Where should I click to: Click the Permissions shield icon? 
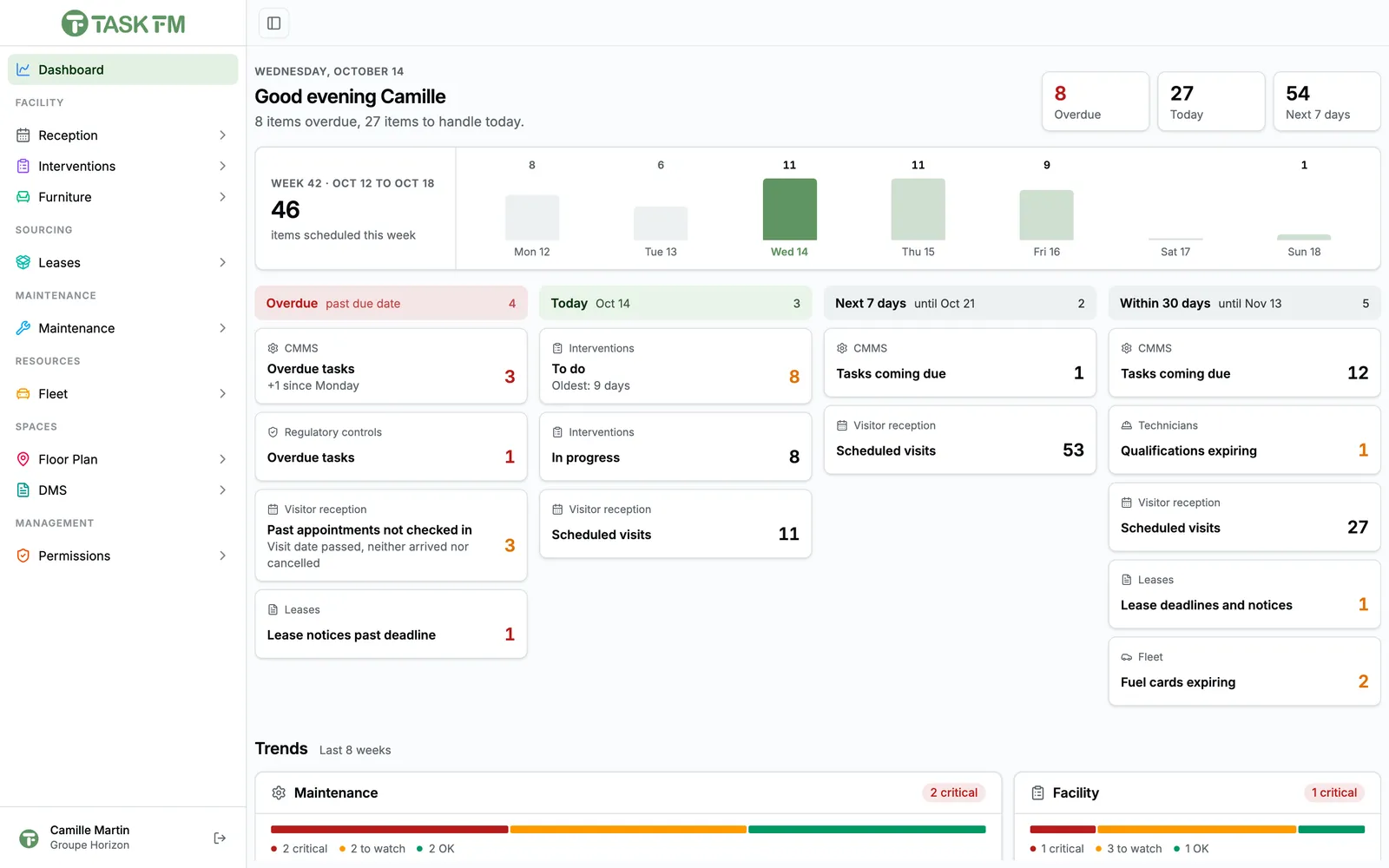(23, 556)
